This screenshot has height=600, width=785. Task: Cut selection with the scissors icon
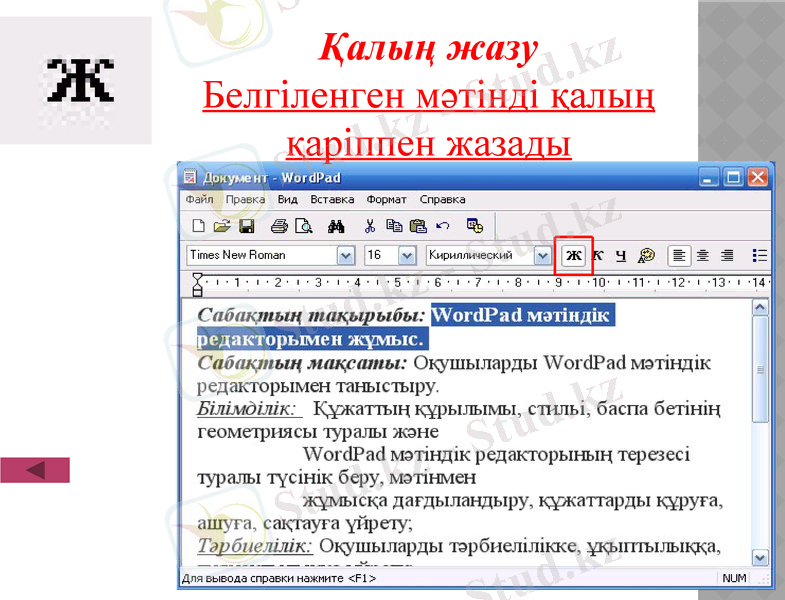pyautogui.click(x=370, y=226)
